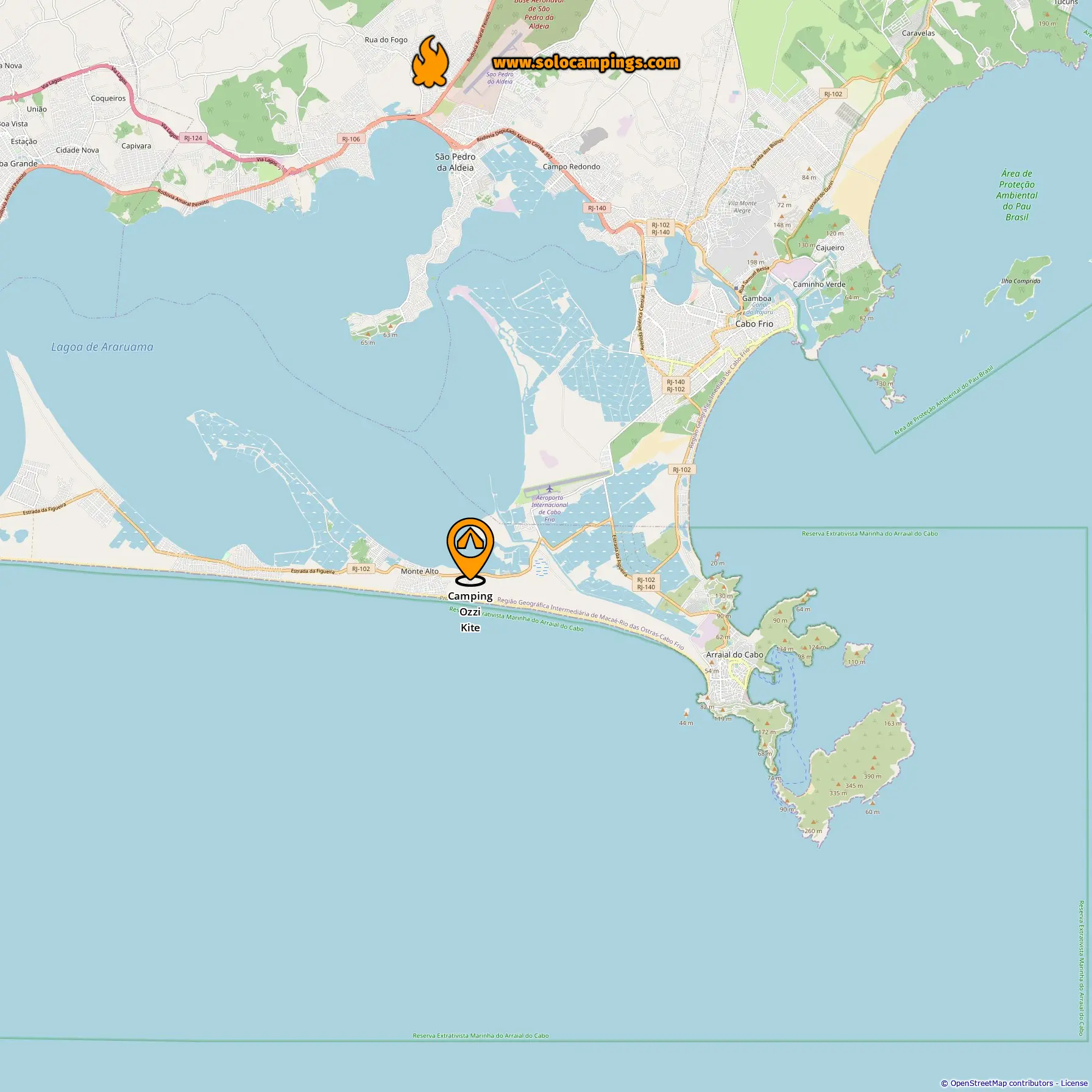Click the orange campfire flame logo
1092x1092 pixels.
(x=430, y=61)
